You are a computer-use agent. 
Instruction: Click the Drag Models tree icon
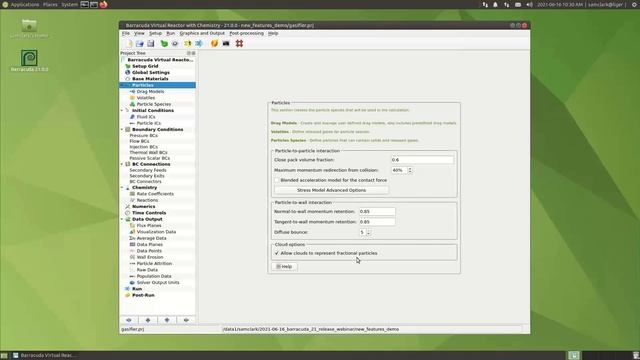pos(132,91)
